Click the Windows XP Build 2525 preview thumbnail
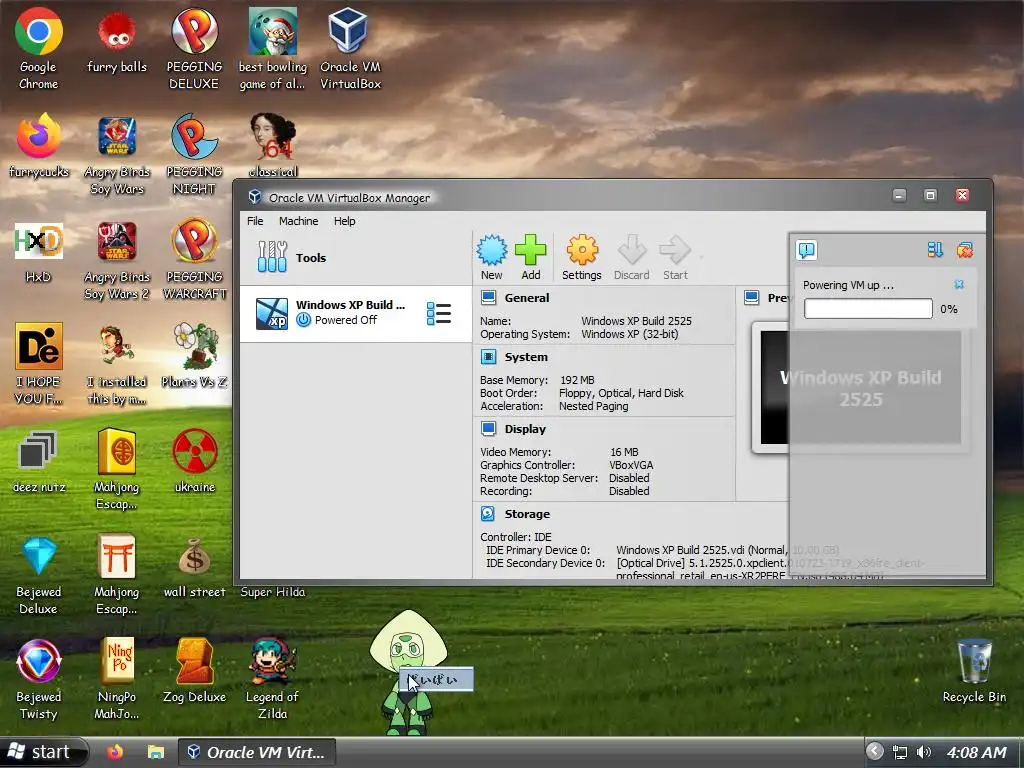 click(x=860, y=388)
